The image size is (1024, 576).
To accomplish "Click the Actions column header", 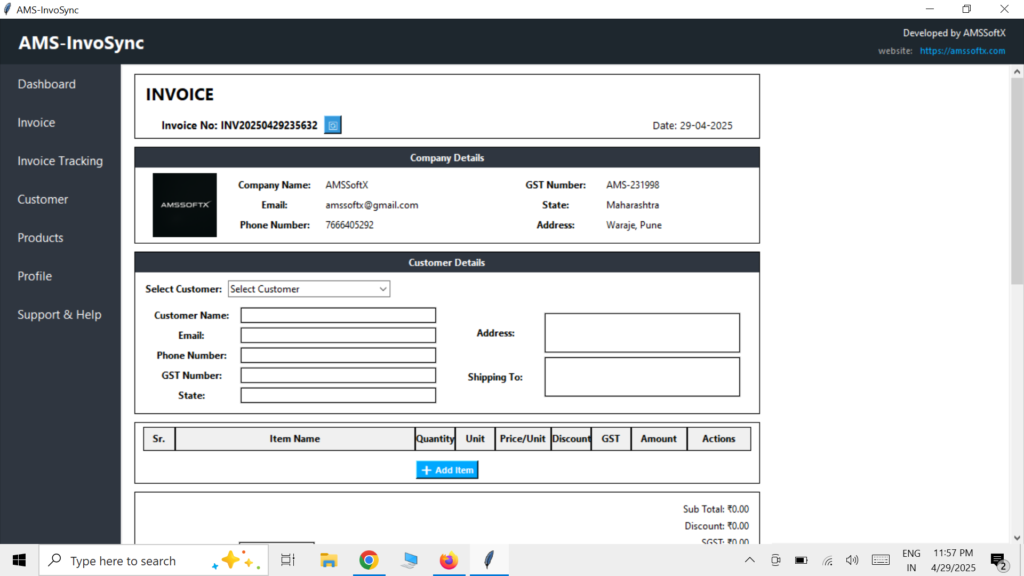I will [x=718, y=439].
